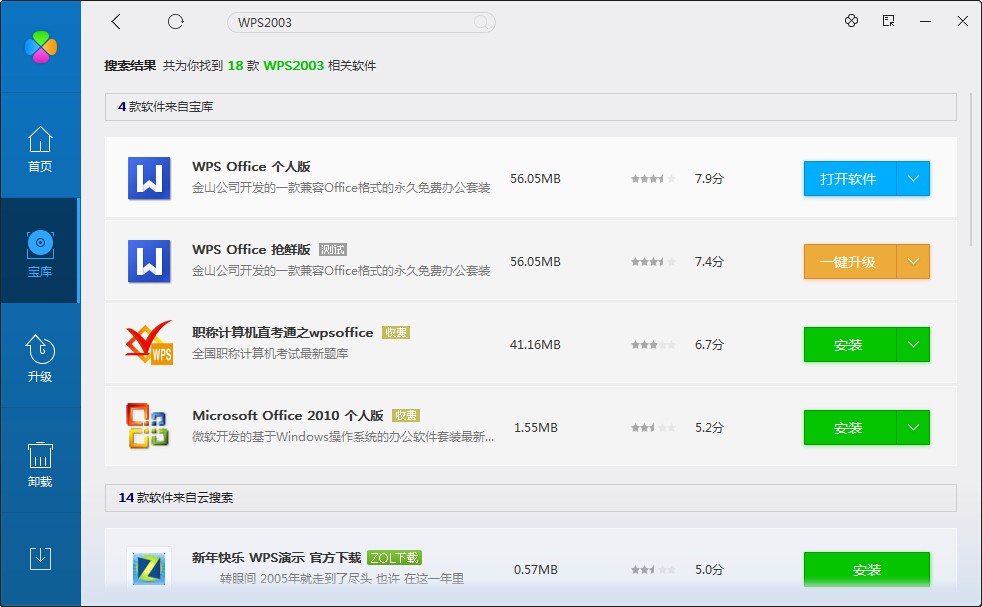The image size is (982, 607).
Task: Click the 41.16MB size value
Action: (x=535, y=345)
